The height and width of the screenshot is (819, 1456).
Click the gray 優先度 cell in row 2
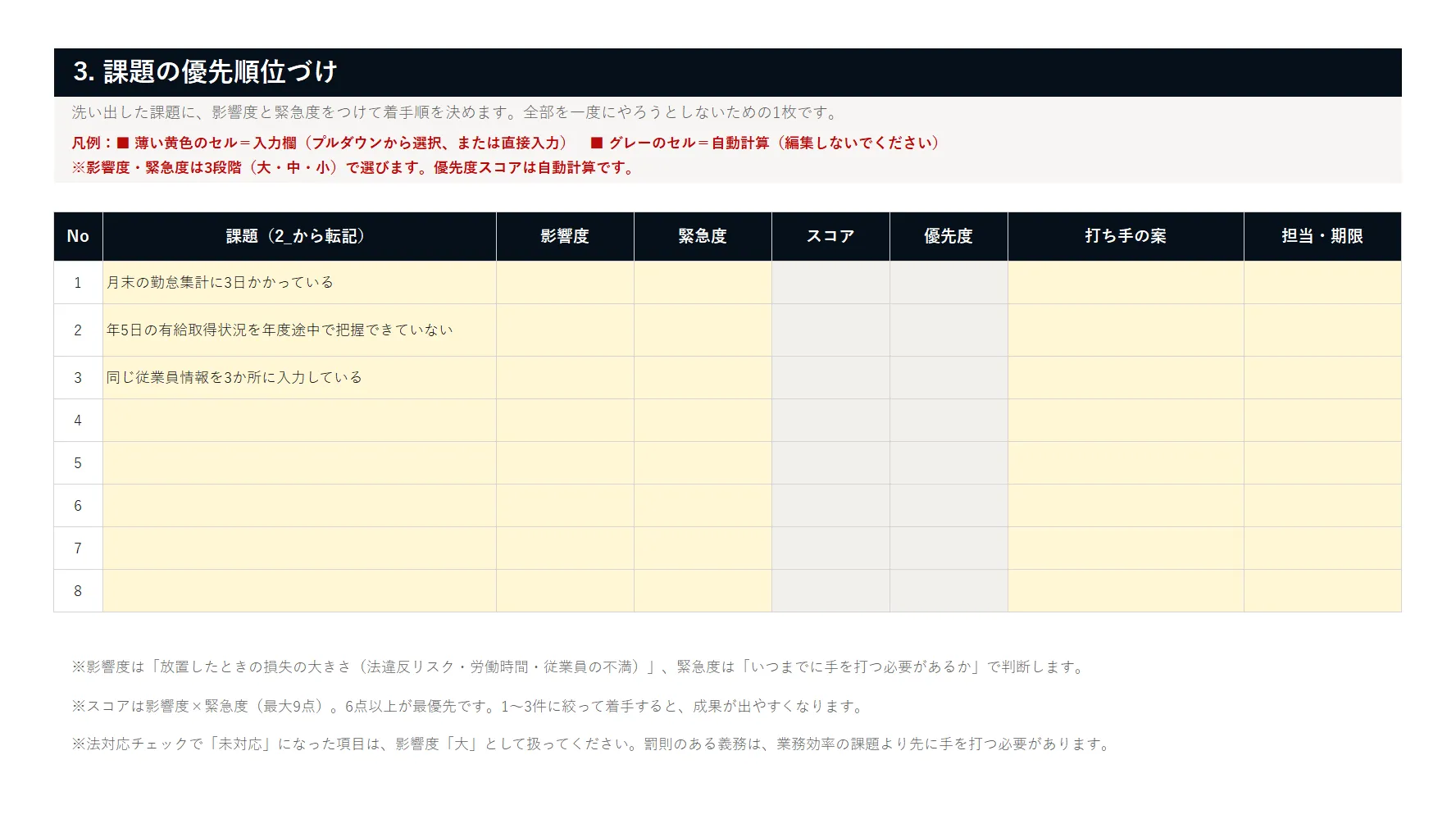[949, 330]
